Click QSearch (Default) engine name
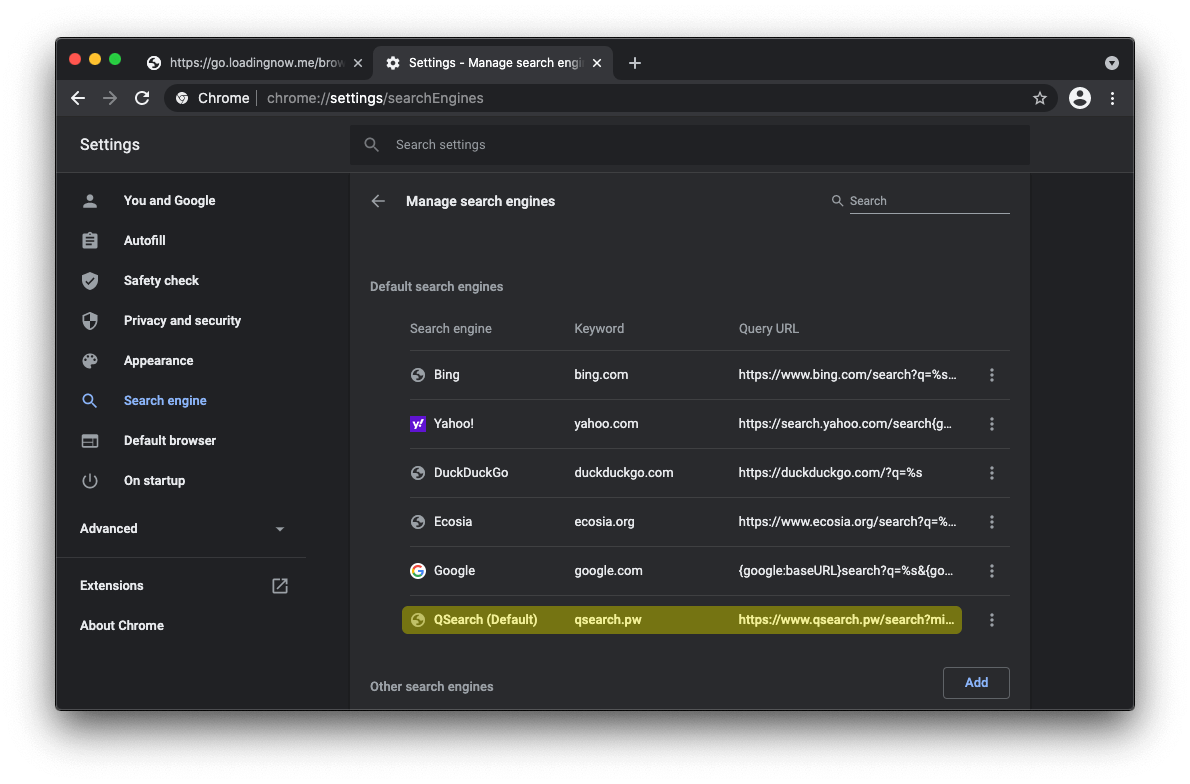 (x=485, y=620)
